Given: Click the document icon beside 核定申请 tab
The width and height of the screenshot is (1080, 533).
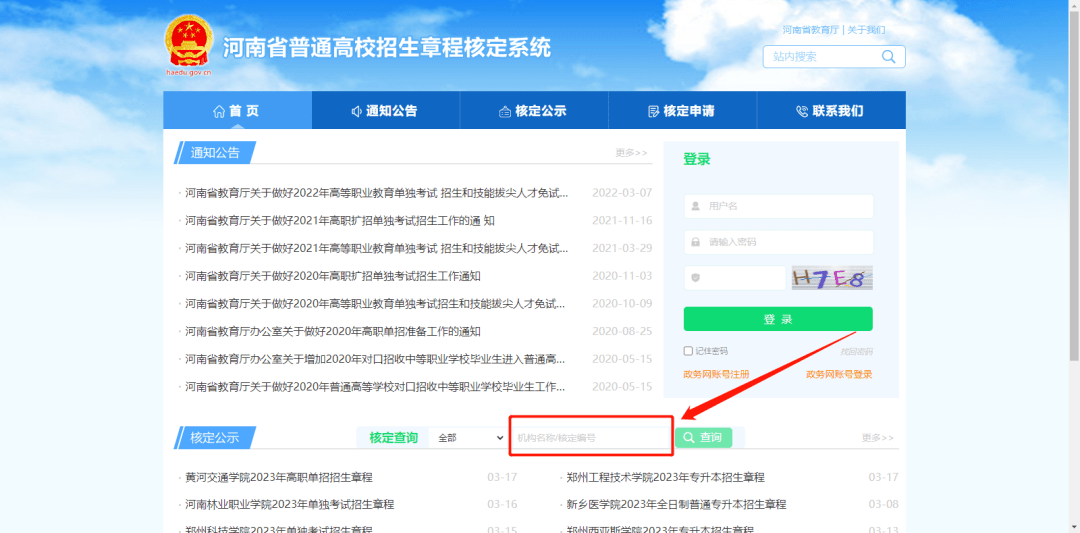Looking at the screenshot, I should coord(654,112).
